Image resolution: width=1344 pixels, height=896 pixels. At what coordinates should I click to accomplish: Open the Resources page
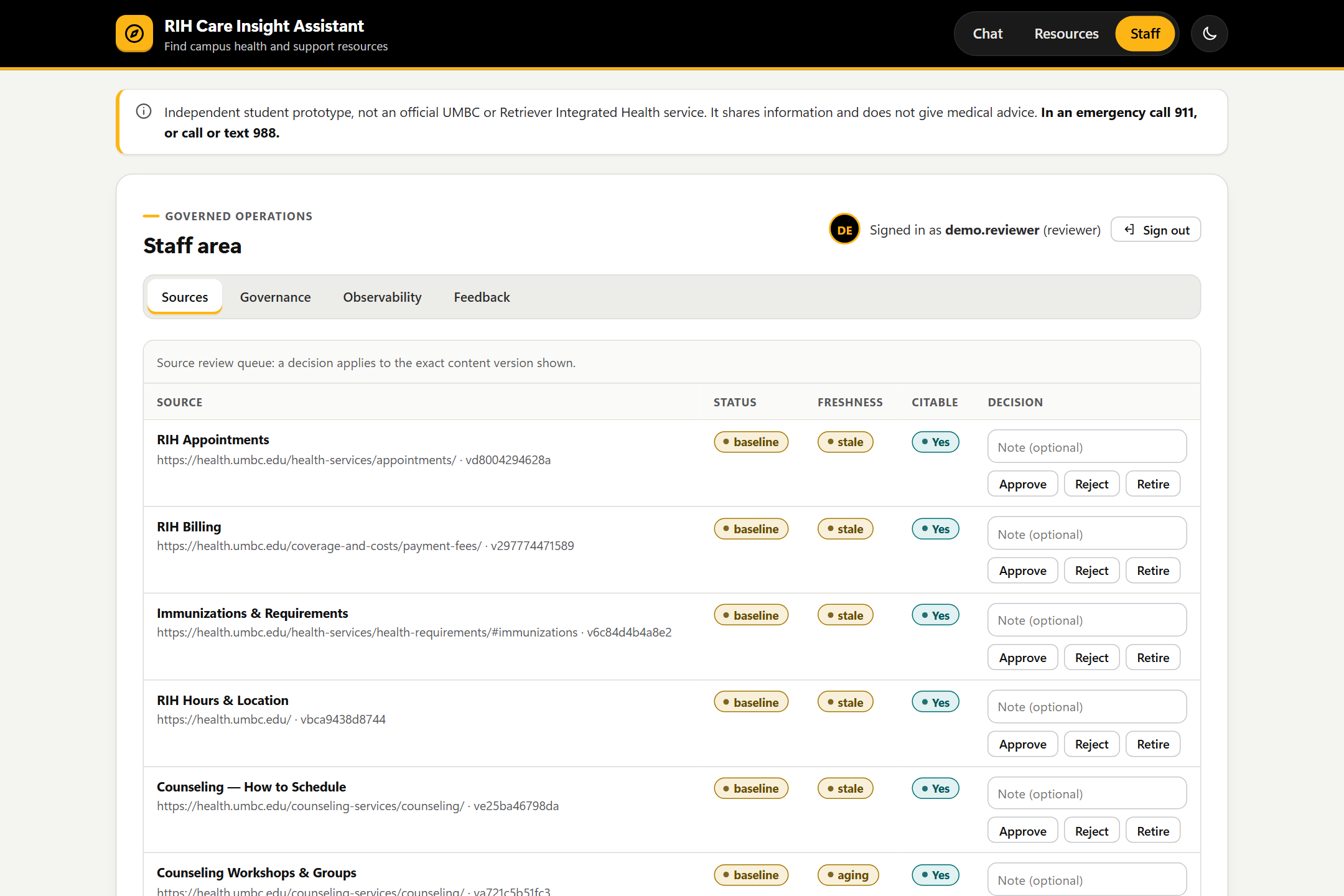click(1066, 34)
